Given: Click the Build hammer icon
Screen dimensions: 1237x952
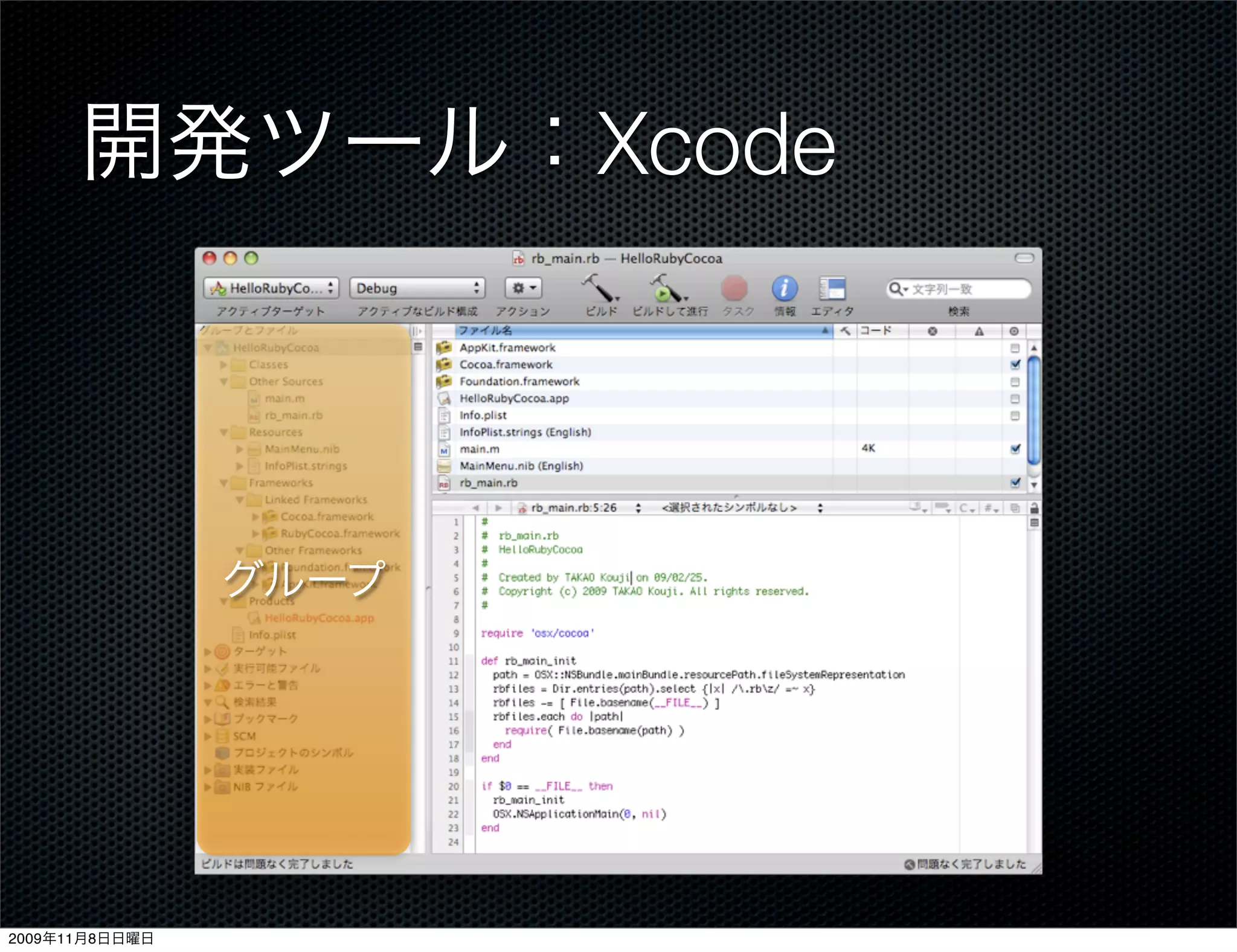Looking at the screenshot, I should (599, 288).
